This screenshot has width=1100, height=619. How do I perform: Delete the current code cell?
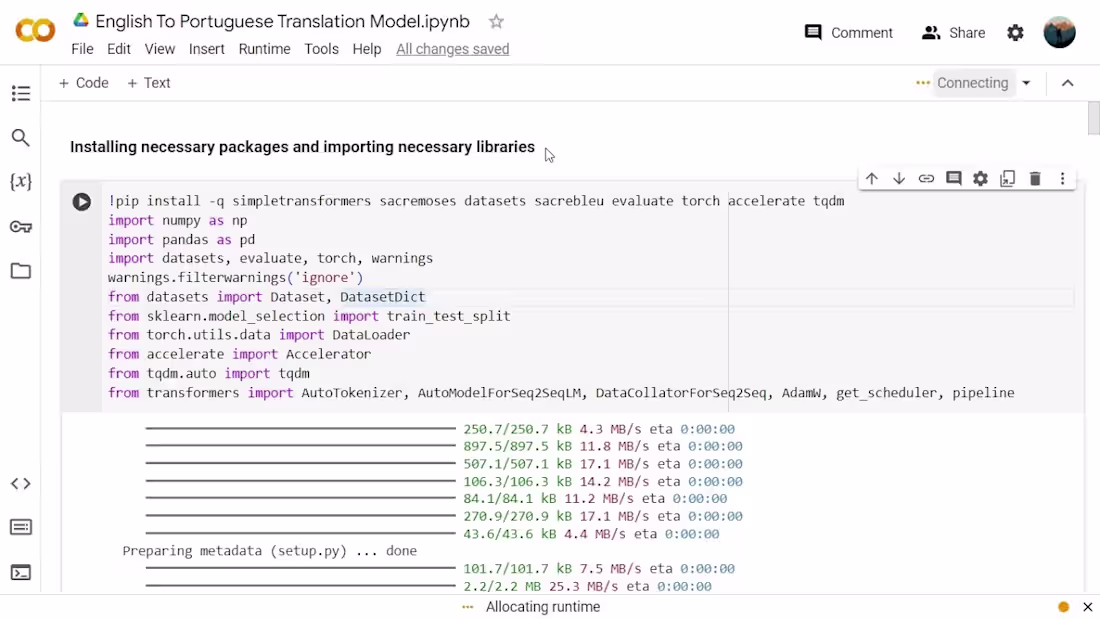tap(1034, 178)
